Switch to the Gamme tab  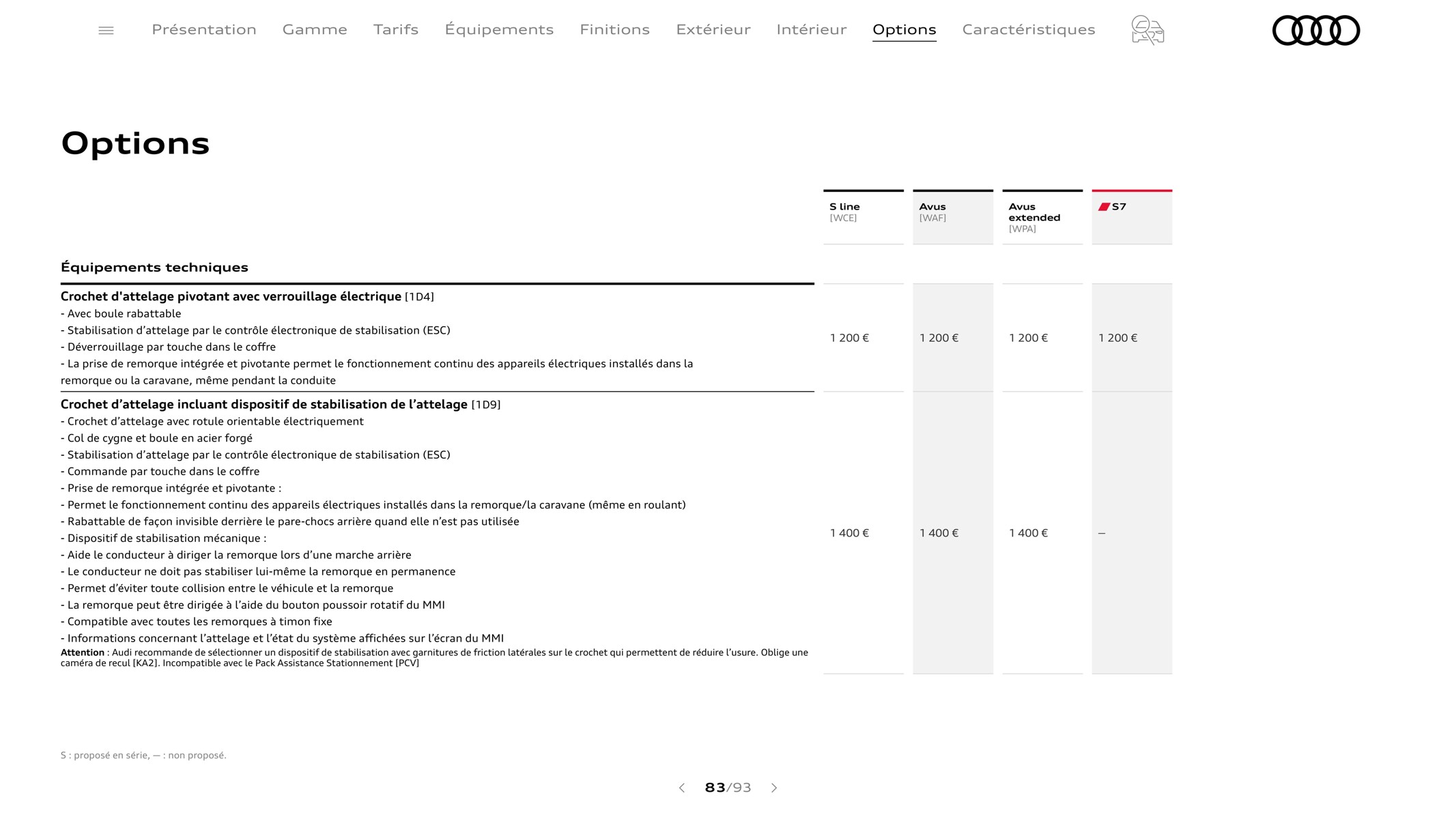pos(315,29)
